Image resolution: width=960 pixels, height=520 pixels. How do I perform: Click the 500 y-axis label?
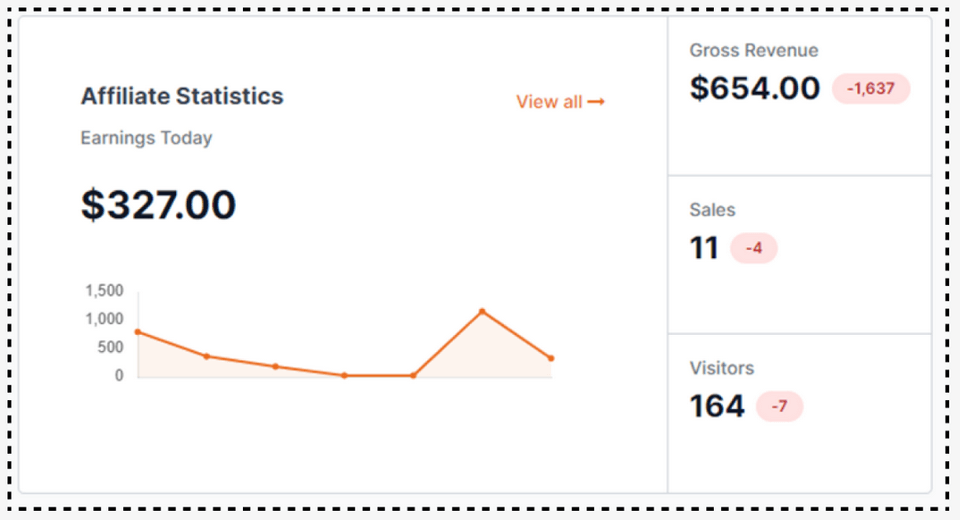[x=110, y=347]
